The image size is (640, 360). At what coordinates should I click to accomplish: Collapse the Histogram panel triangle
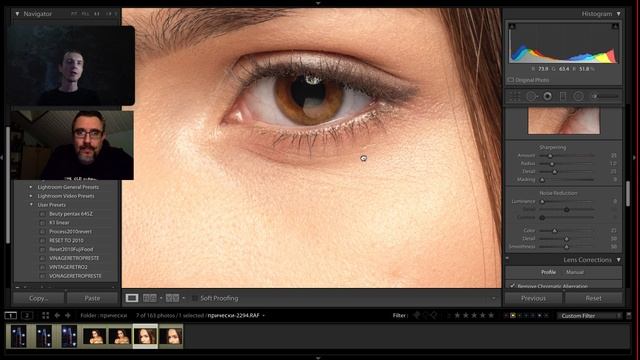point(618,14)
